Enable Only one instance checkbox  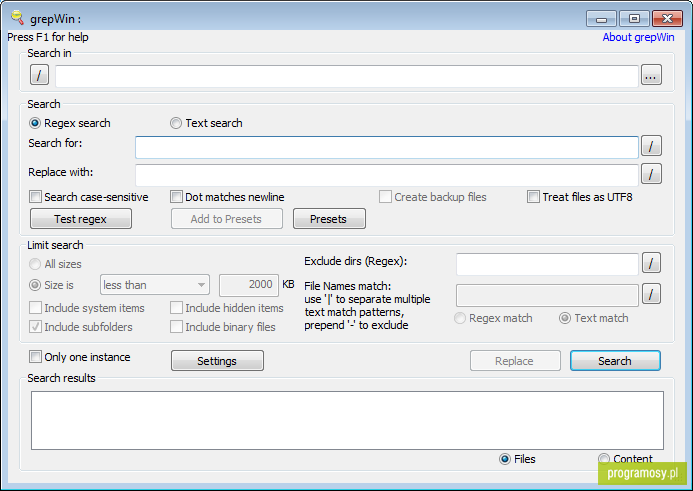click(35, 357)
